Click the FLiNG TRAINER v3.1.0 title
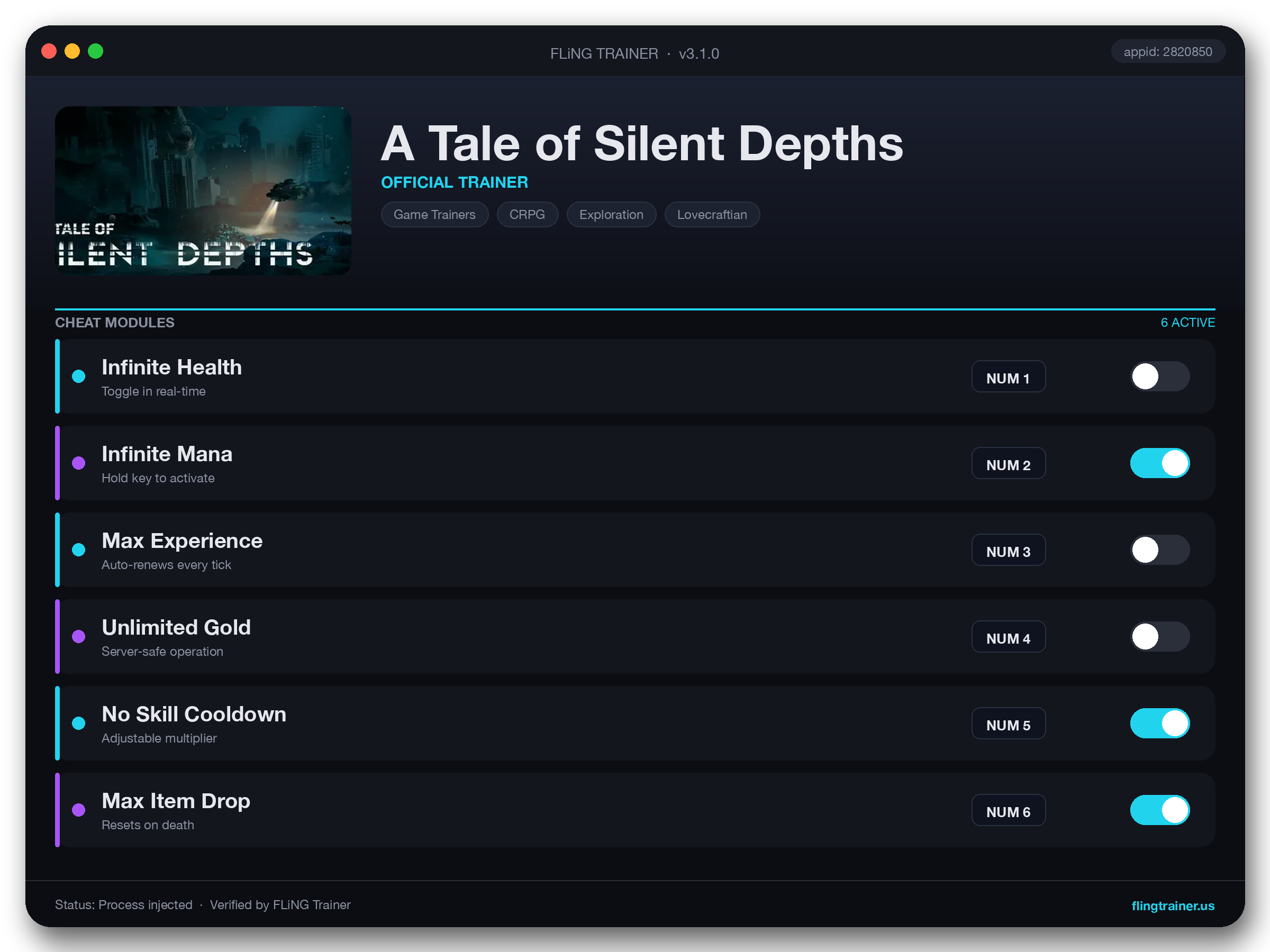 point(634,53)
